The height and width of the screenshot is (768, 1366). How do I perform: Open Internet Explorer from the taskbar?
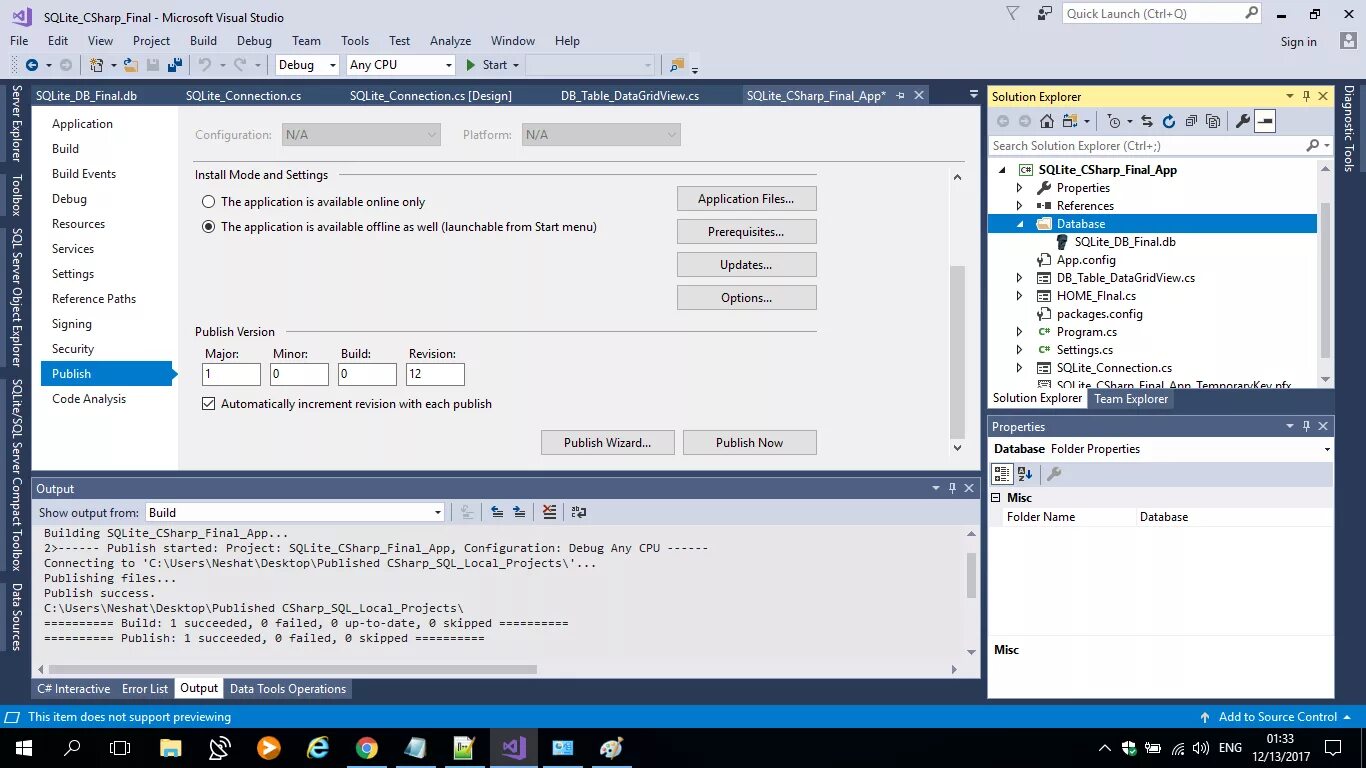coord(318,748)
